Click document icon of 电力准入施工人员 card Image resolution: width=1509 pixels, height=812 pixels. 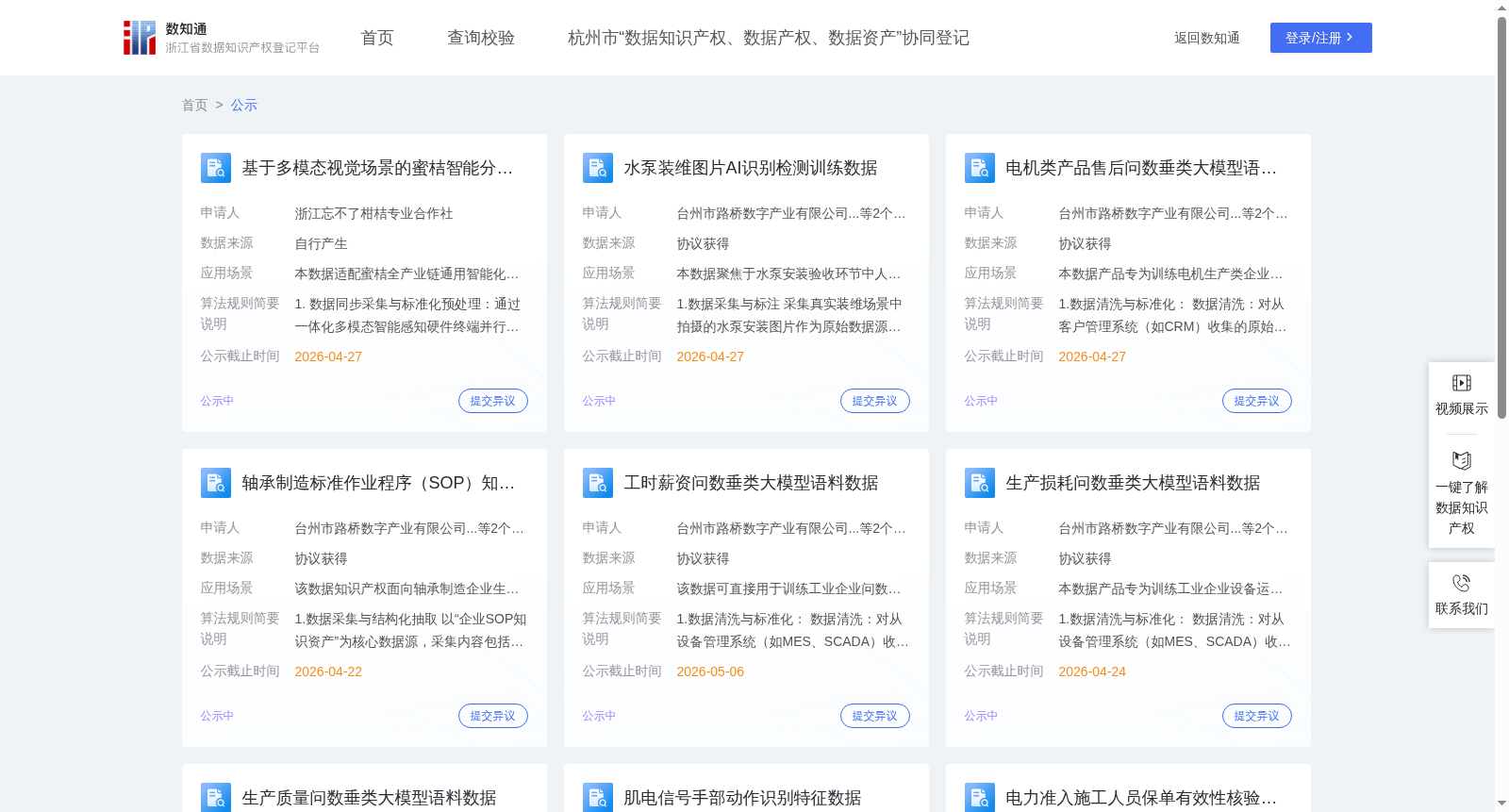click(980, 798)
